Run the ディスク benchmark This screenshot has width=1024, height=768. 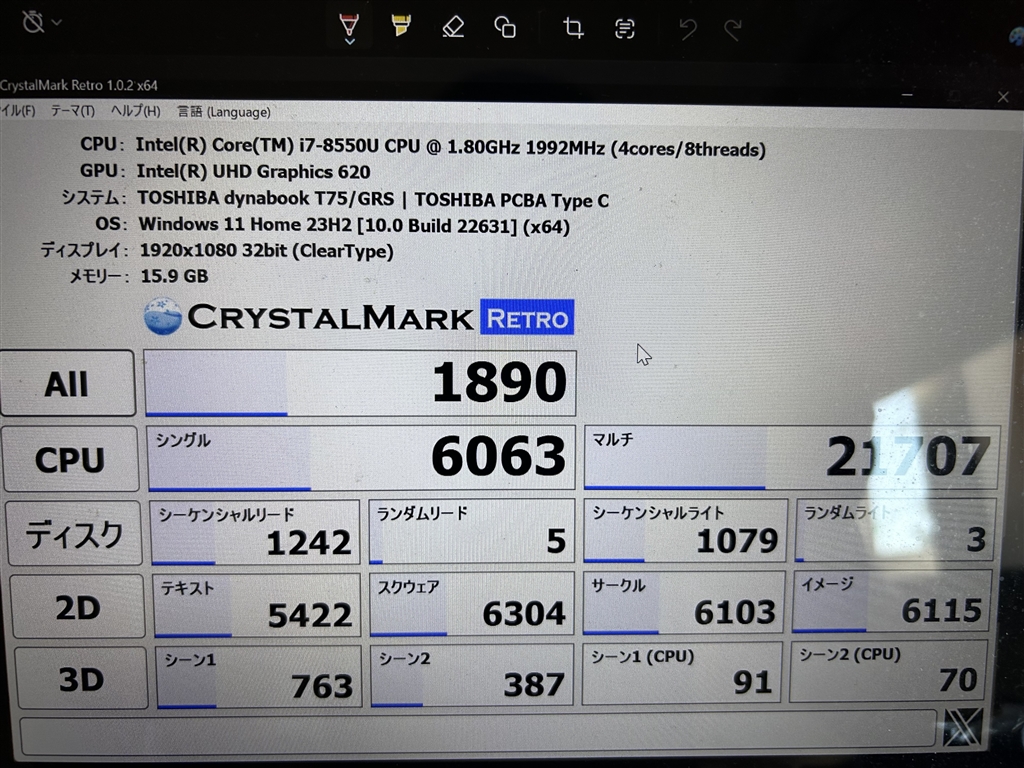pyautogui.click(x=74, y=534)
